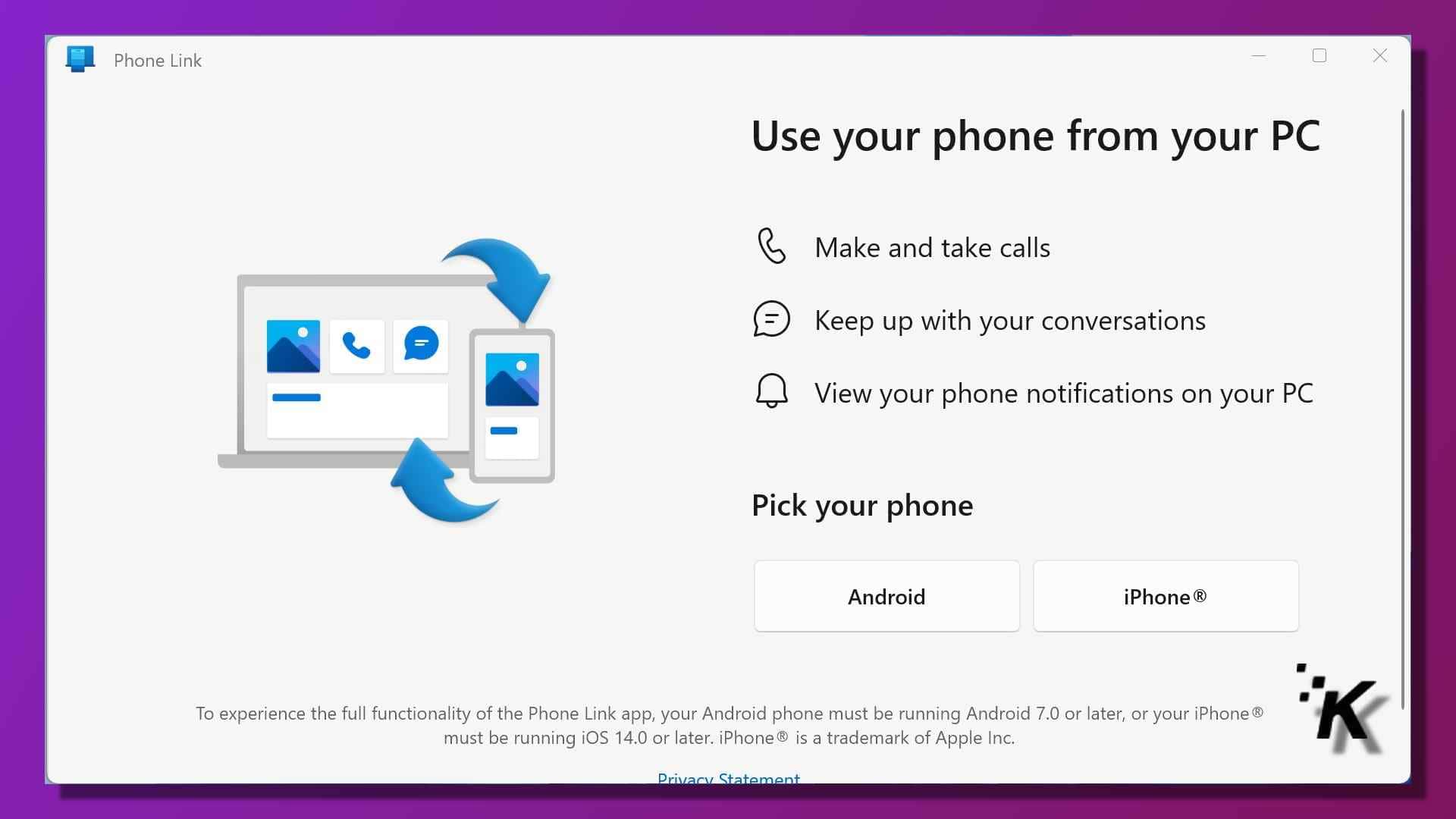
Task: Select iPhone as your phone type
Action: 1165,596
